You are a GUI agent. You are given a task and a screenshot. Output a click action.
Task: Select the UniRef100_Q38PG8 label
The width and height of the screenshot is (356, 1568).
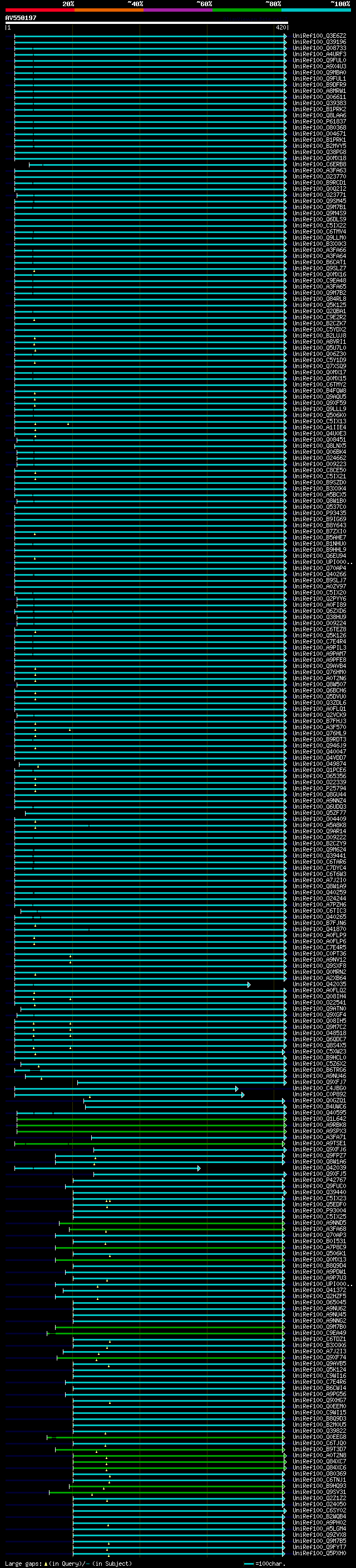pos(319,152)
